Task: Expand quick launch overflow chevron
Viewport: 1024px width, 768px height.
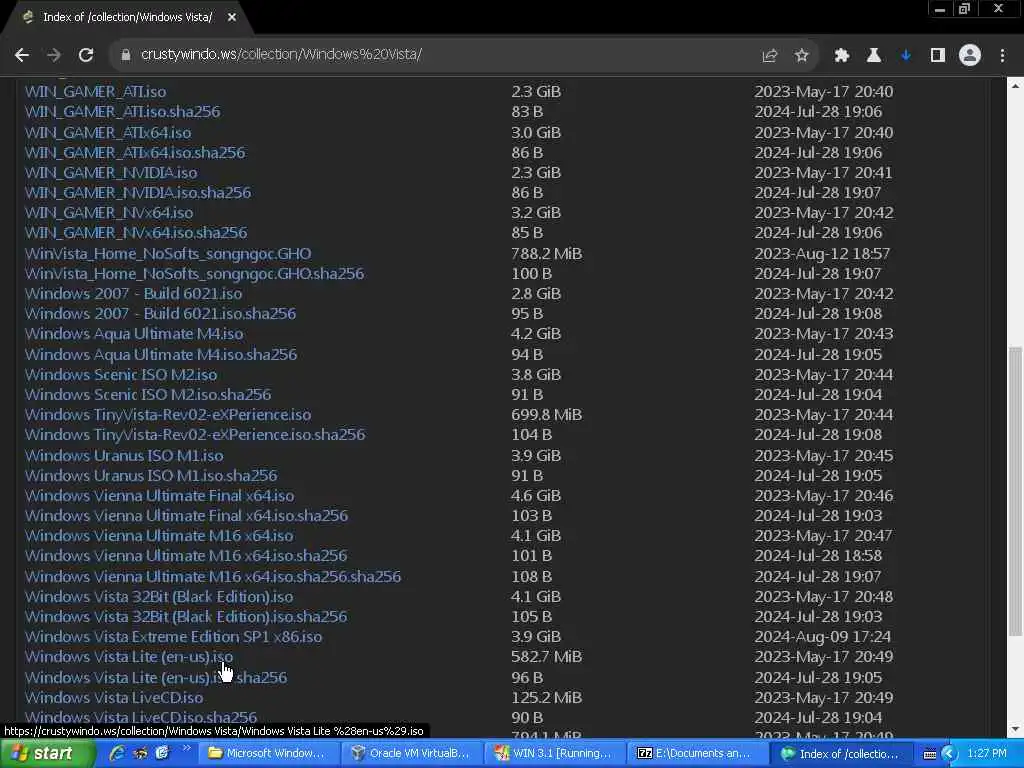Action: 186,748
